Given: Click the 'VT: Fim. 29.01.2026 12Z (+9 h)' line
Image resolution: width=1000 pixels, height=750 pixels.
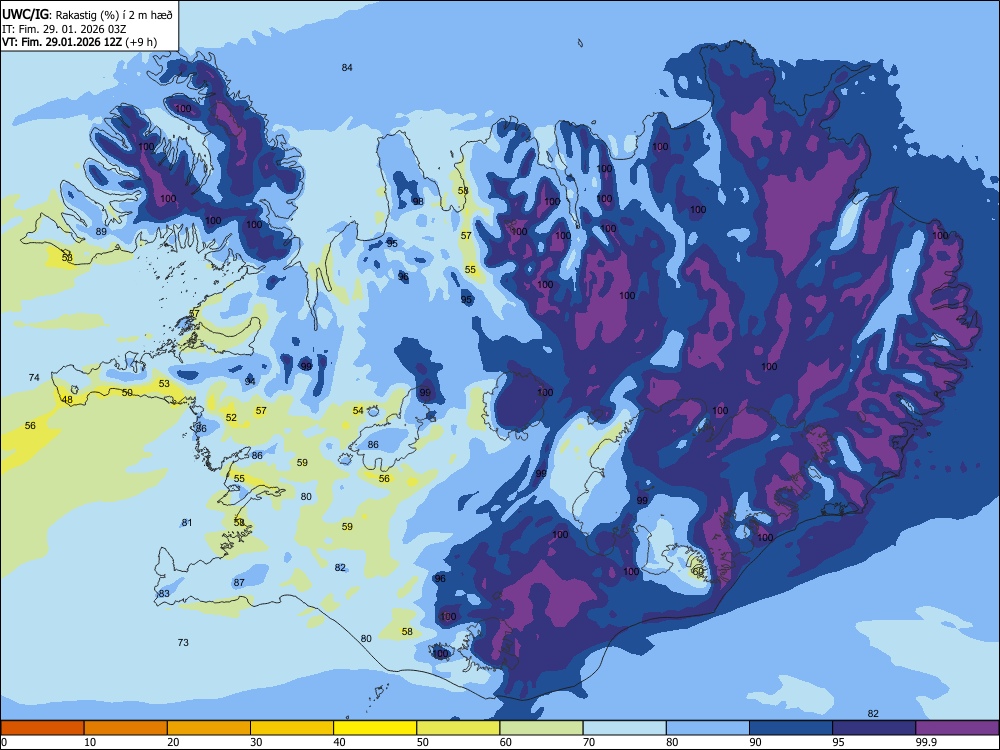Looking at the screenshot, I should [79, 42].
